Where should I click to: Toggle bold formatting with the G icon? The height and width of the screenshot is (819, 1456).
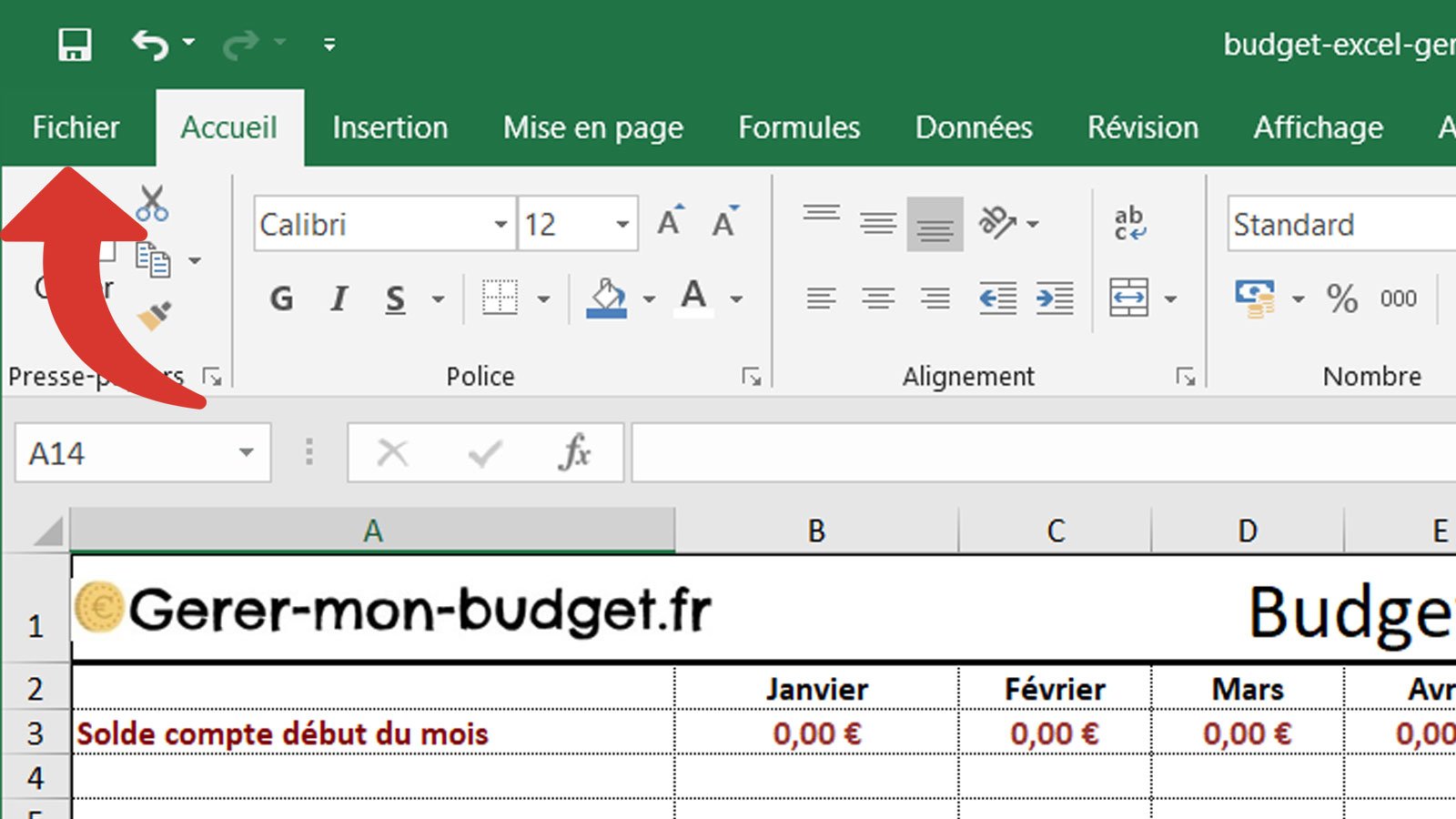[282, 298]
